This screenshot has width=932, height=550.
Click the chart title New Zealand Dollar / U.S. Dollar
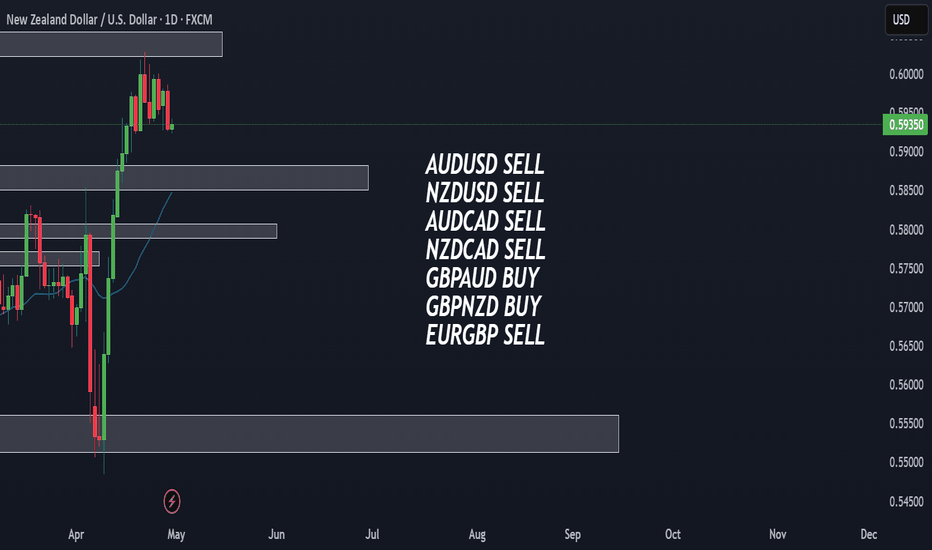(x=82, y=20)
